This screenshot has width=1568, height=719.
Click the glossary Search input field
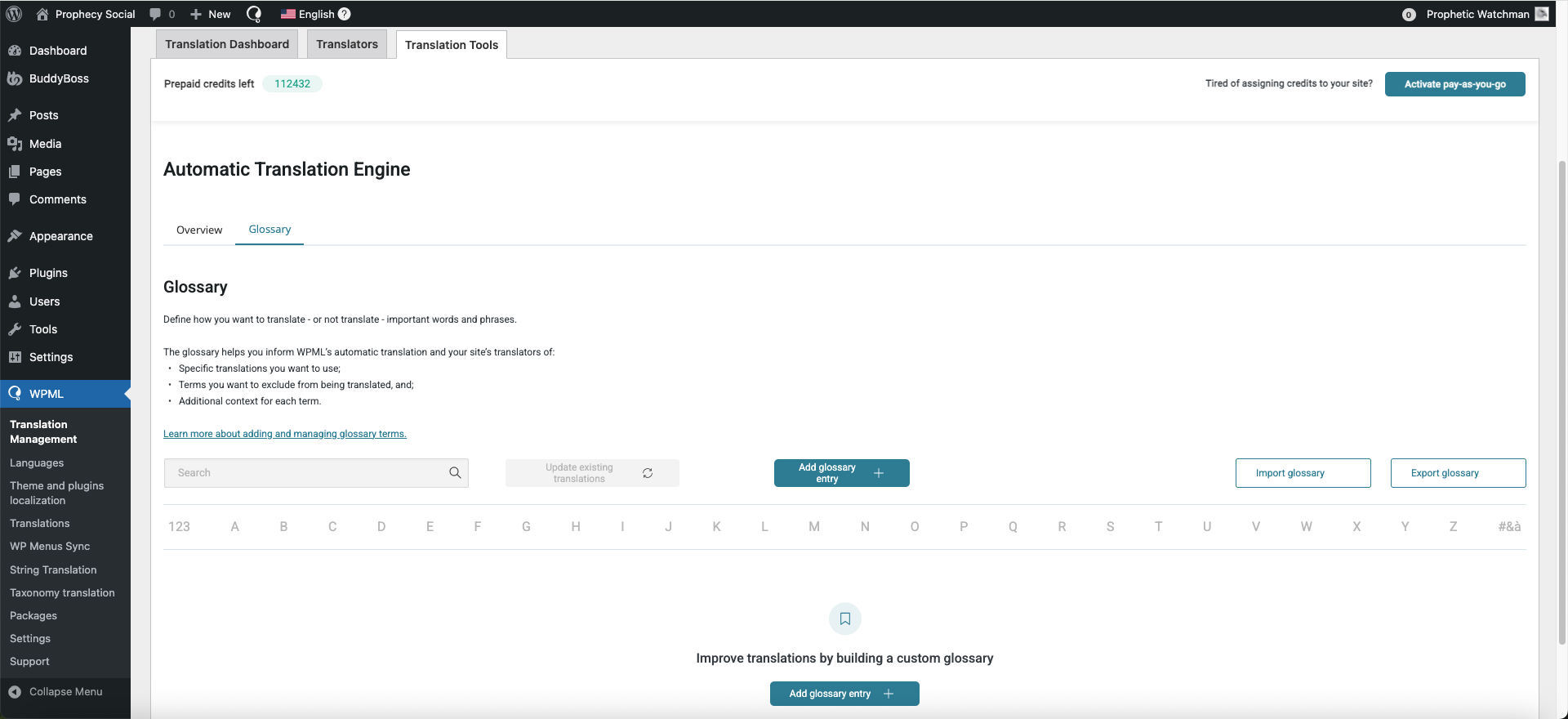(316, 473)
